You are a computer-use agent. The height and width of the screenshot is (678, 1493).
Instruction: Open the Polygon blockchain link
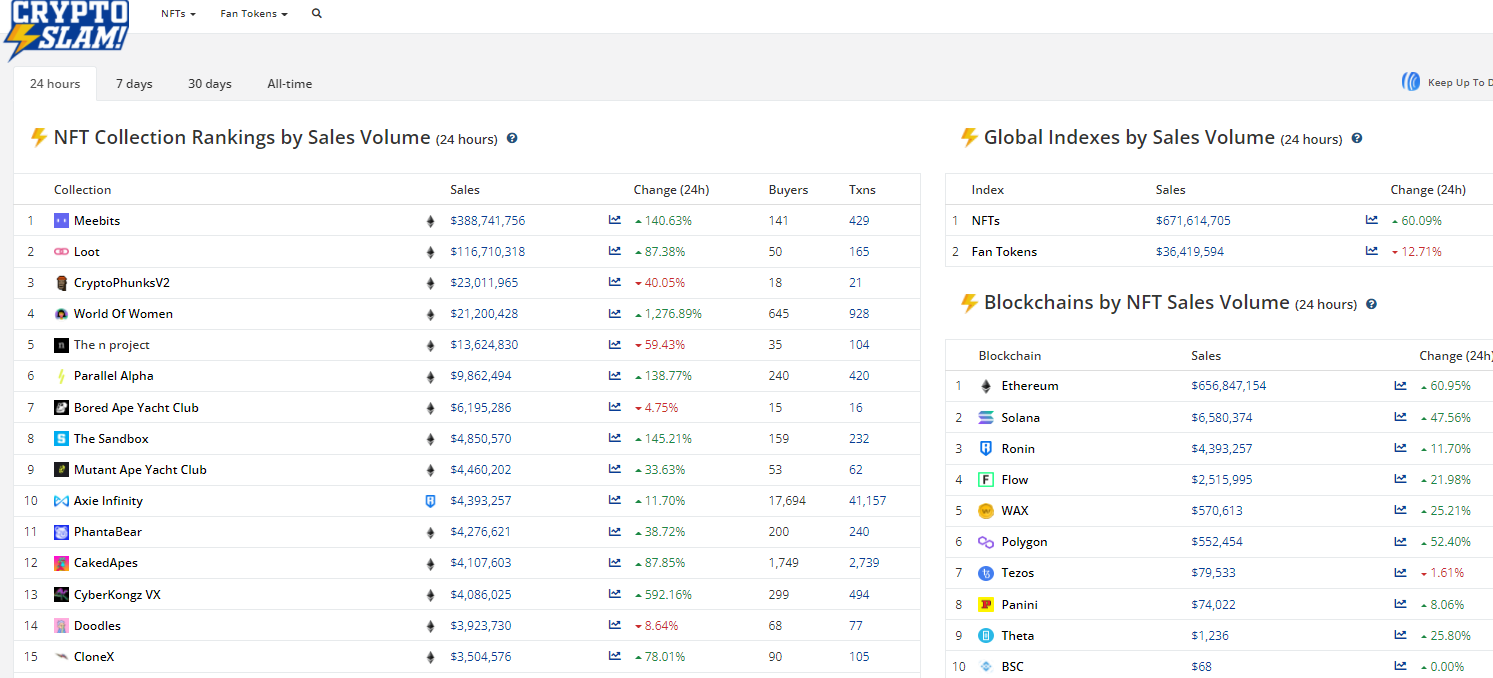tap(1025, 542)
